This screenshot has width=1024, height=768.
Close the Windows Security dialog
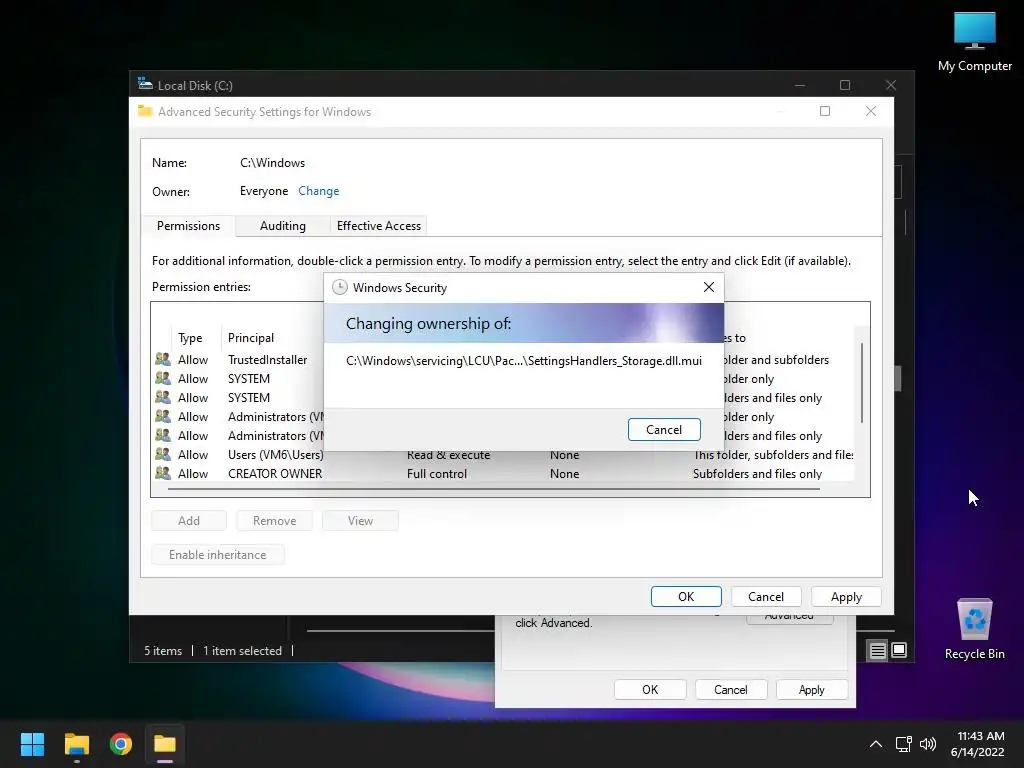pyautogui.click(x=709, y=287)
